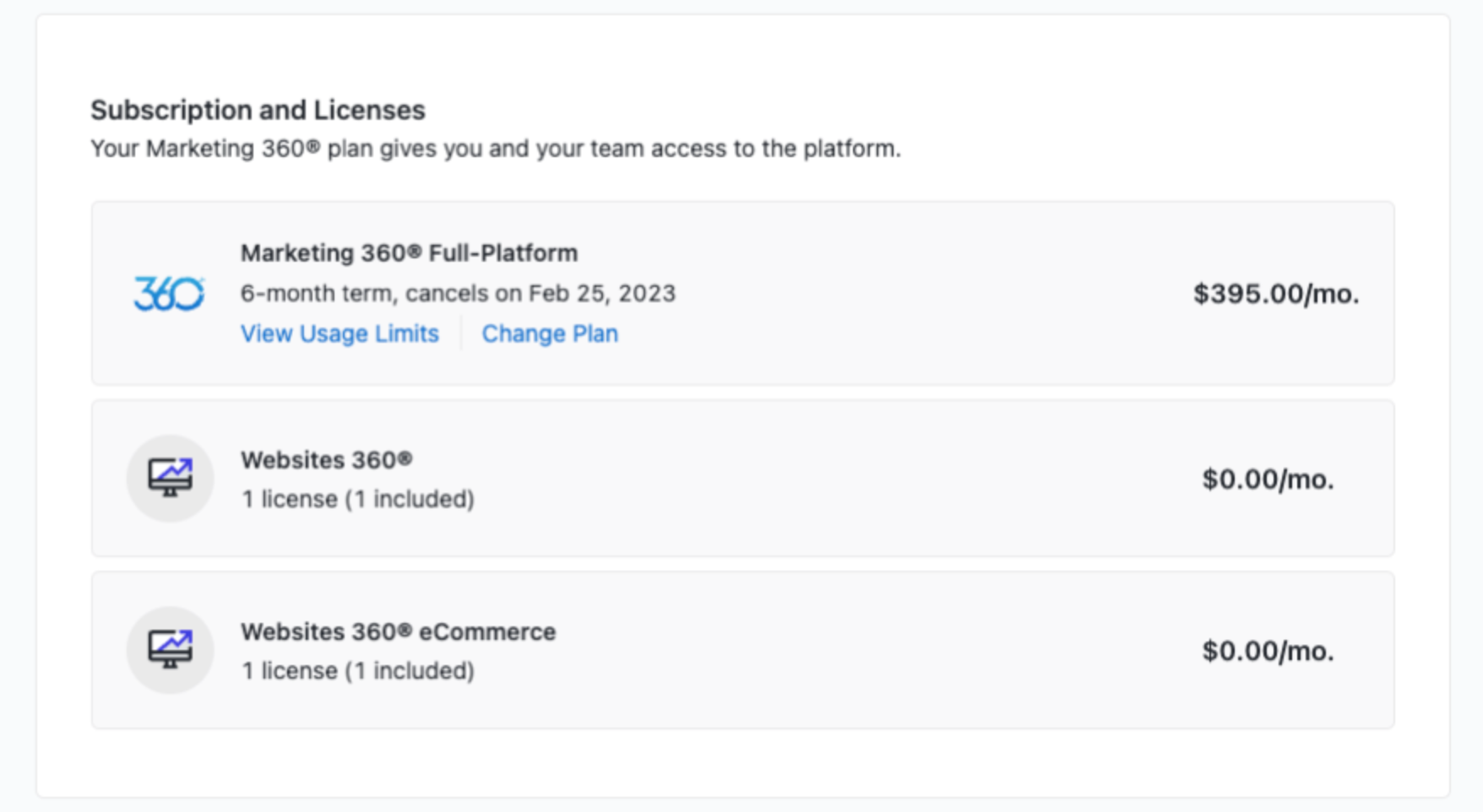Click "1 license" text under Websites 360 title

290,499
